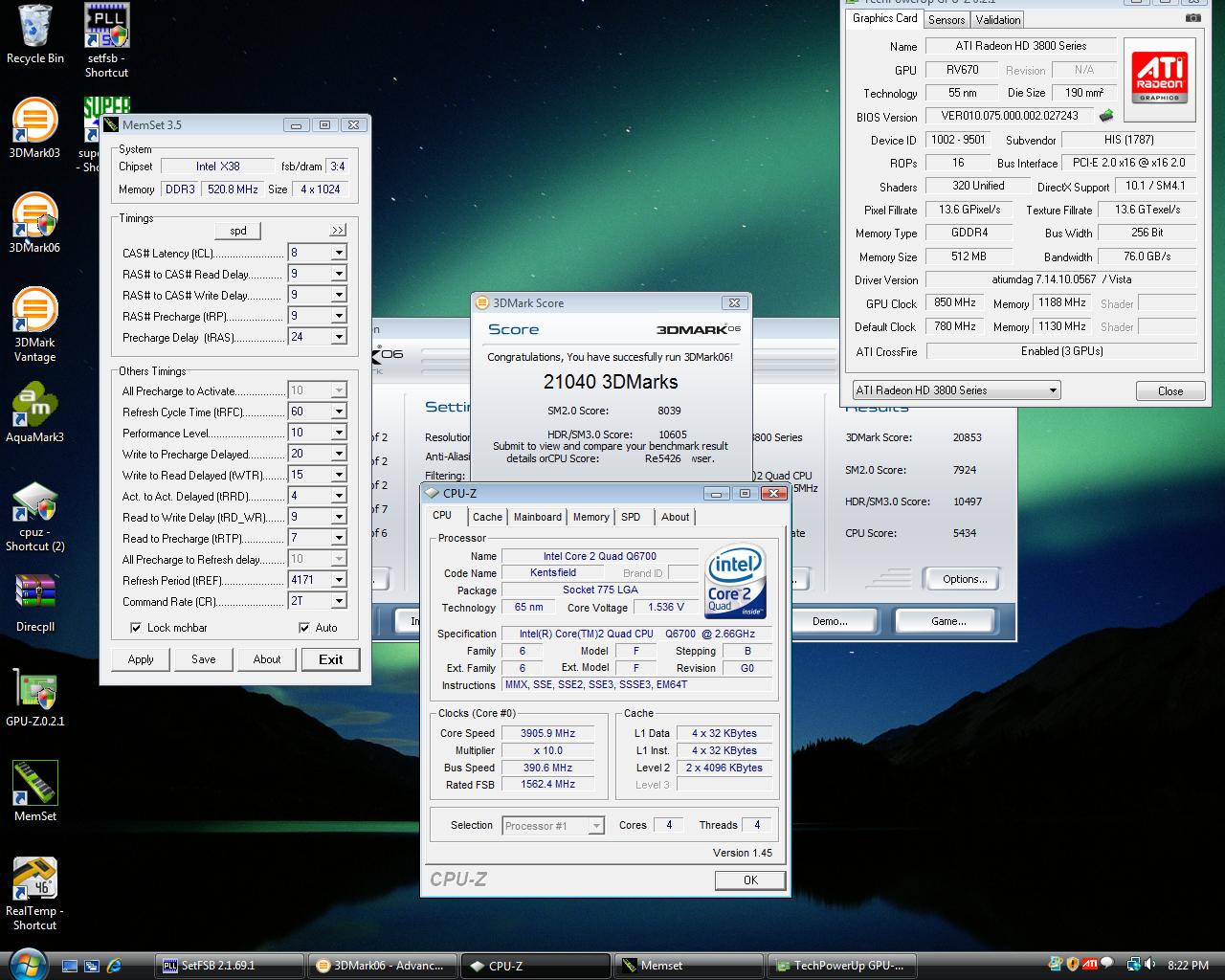
Task: Click the Demo... button in 3DMark06
Action: (x=830, y=621)
